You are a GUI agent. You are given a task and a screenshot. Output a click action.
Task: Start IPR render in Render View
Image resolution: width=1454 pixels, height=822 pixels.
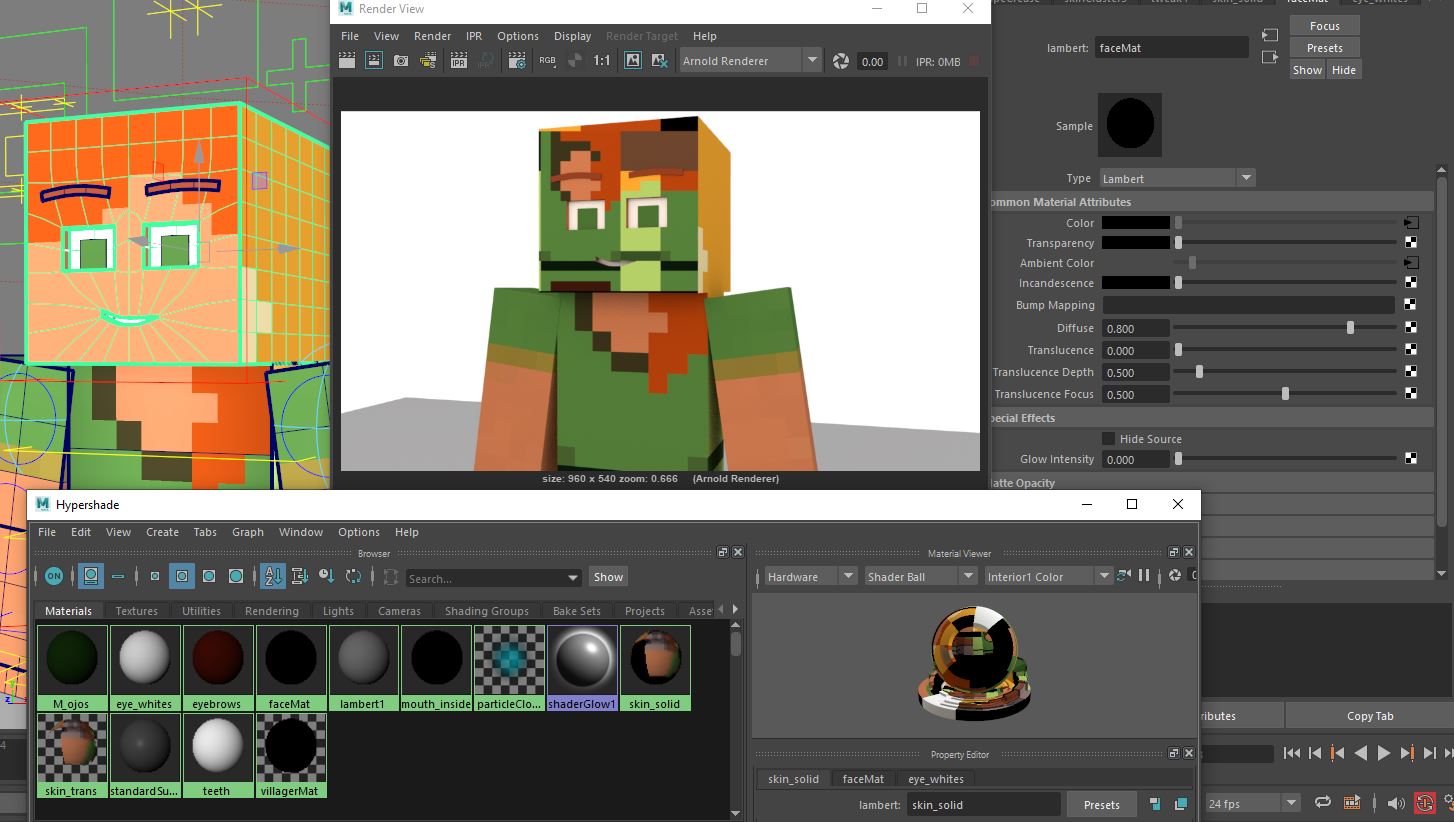click(459, 61)
